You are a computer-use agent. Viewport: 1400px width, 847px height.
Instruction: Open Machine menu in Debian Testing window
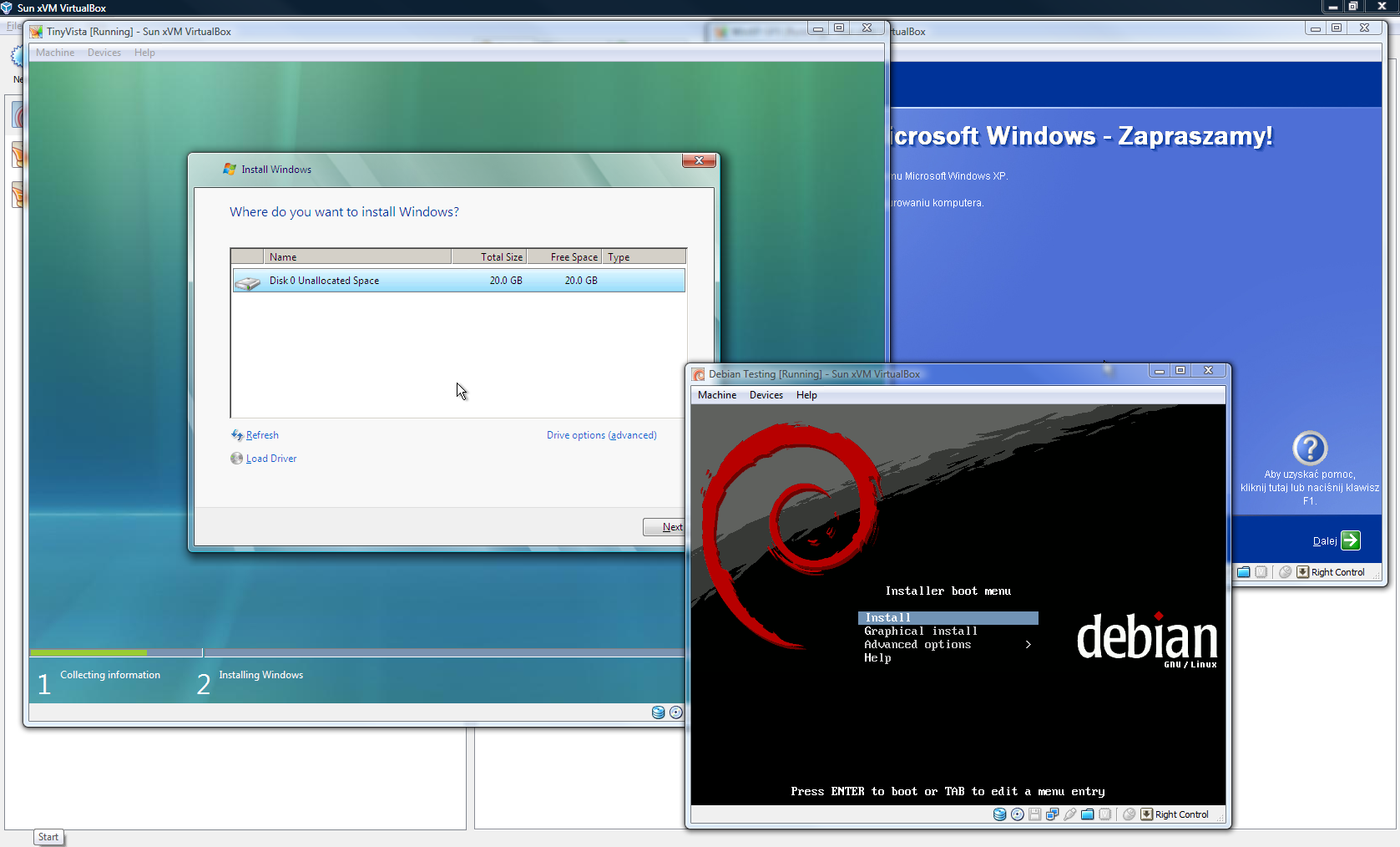point(717,395)
